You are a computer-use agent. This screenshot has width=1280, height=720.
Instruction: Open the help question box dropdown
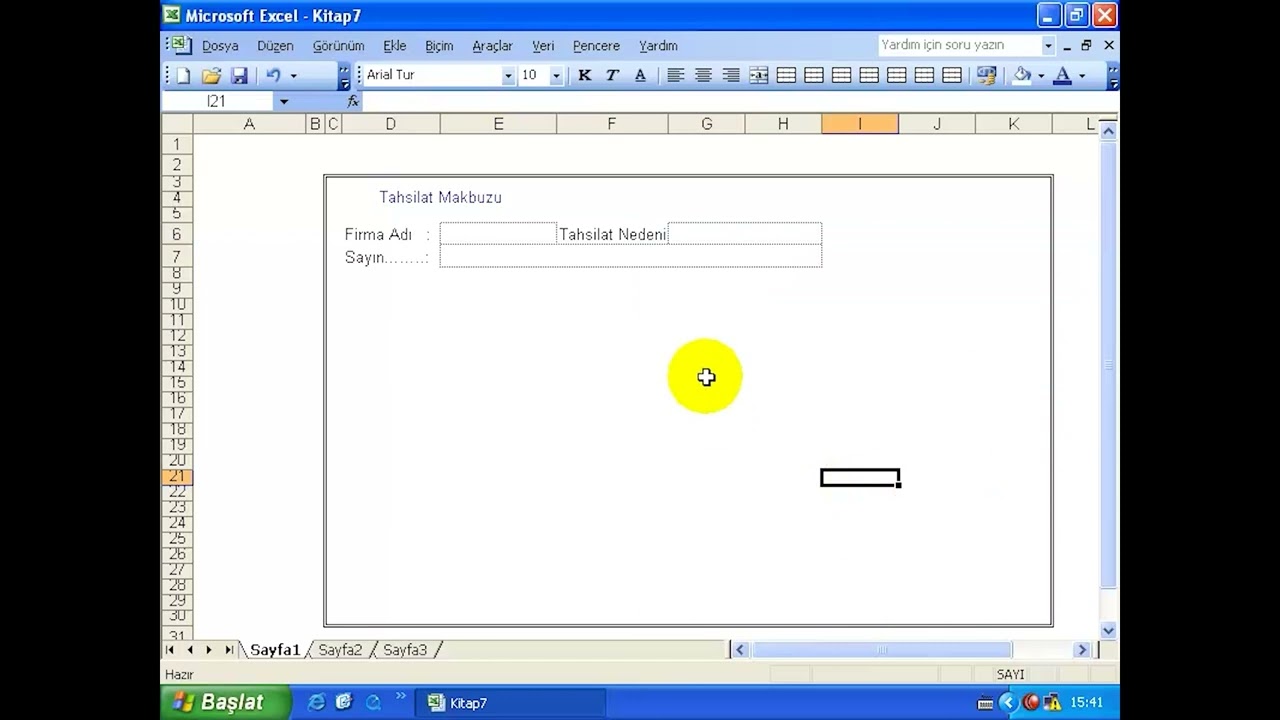(x=1048, y=45)
